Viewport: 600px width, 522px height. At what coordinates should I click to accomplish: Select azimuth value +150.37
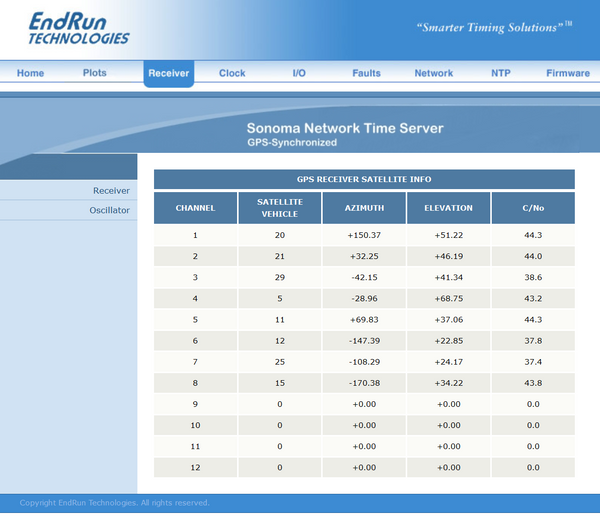(364, 235)
